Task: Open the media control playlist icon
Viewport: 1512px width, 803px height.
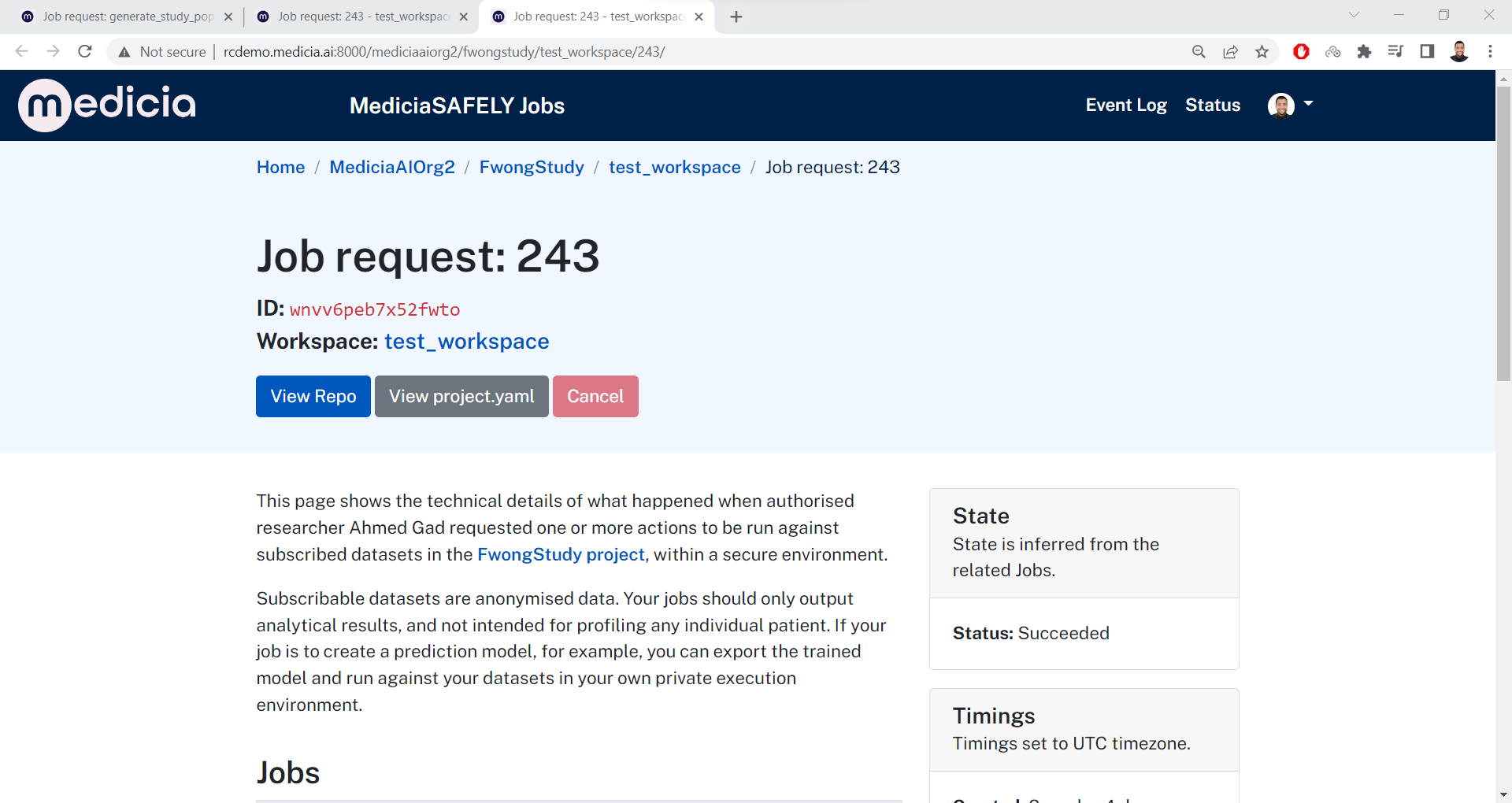Action: point(1395,52)
